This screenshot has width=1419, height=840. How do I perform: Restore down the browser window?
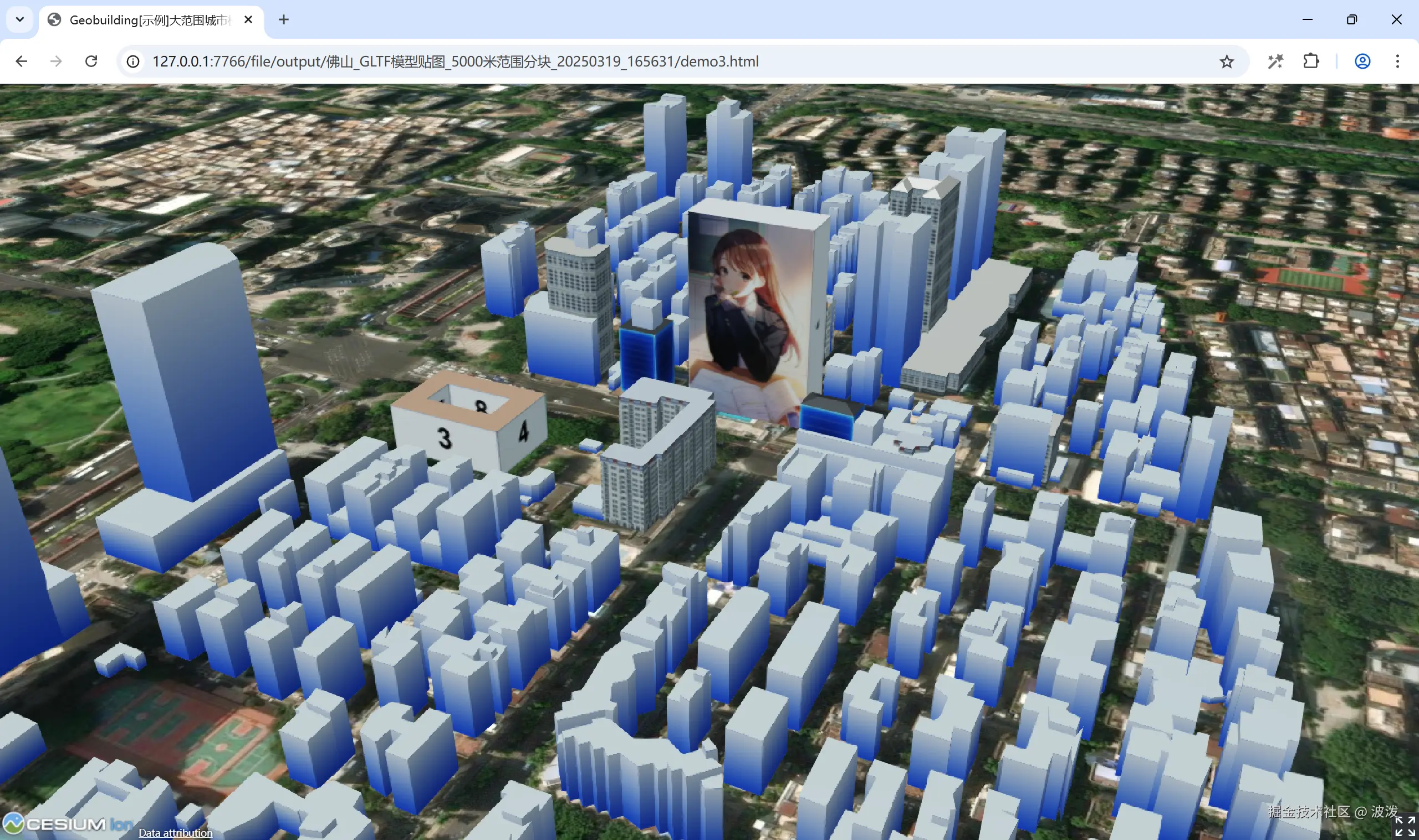1351,20
